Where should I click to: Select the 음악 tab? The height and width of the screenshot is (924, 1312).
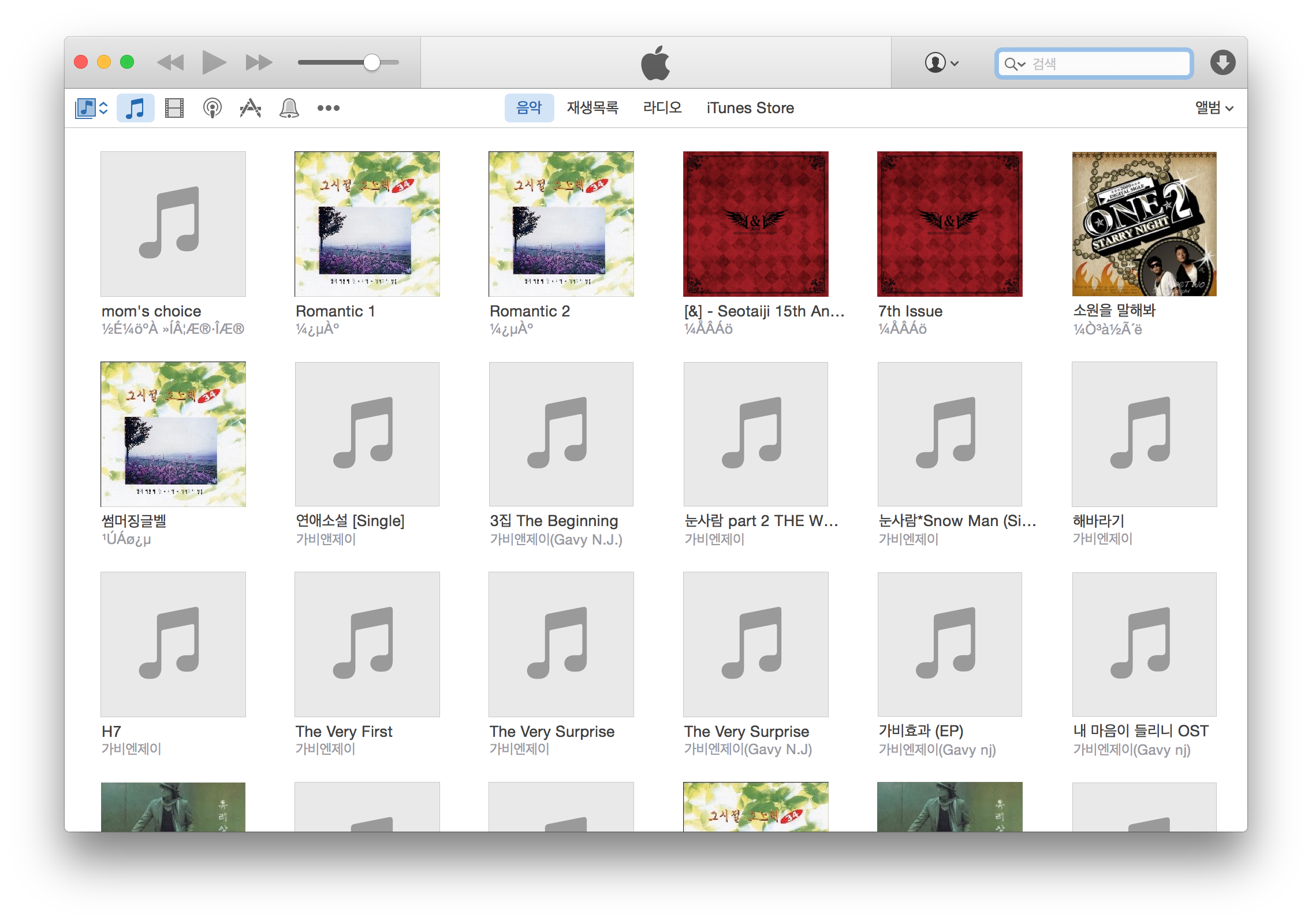529,108
